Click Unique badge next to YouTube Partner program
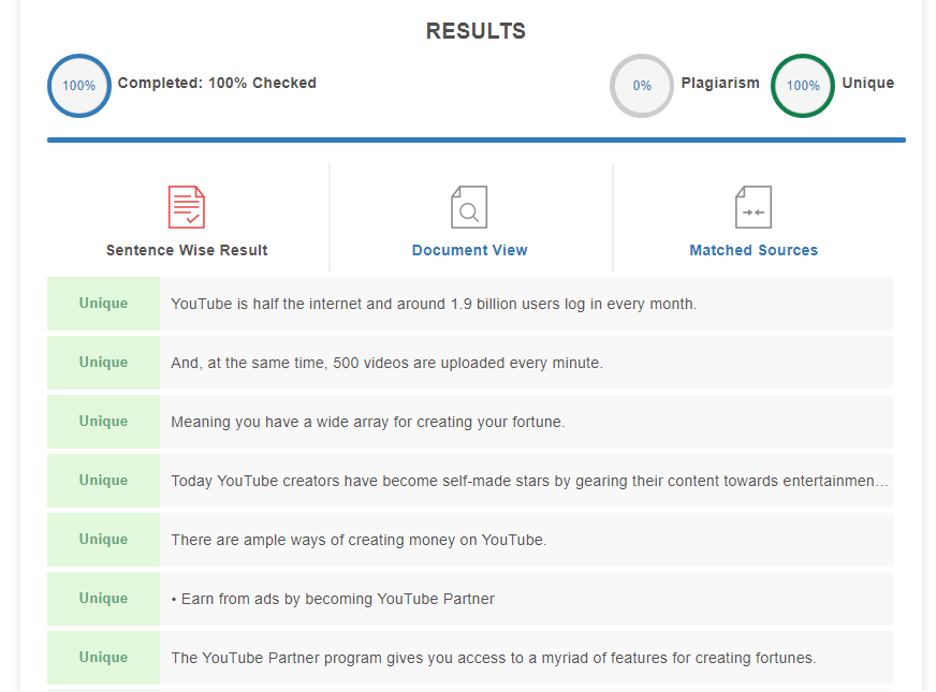 tap(103, 658)
